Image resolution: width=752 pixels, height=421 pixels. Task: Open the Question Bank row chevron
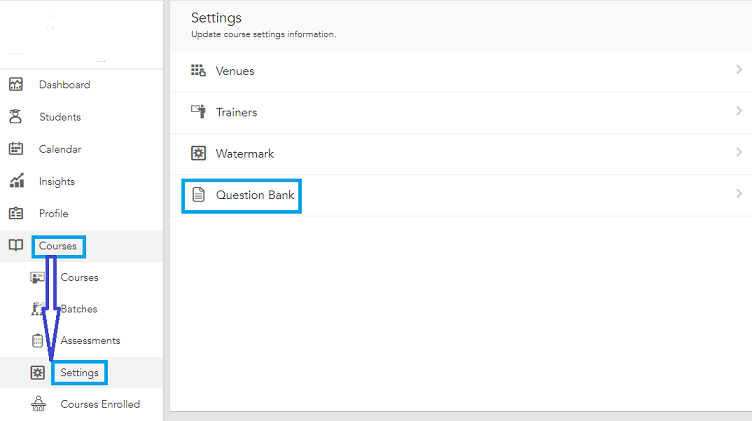coord(739,194)
